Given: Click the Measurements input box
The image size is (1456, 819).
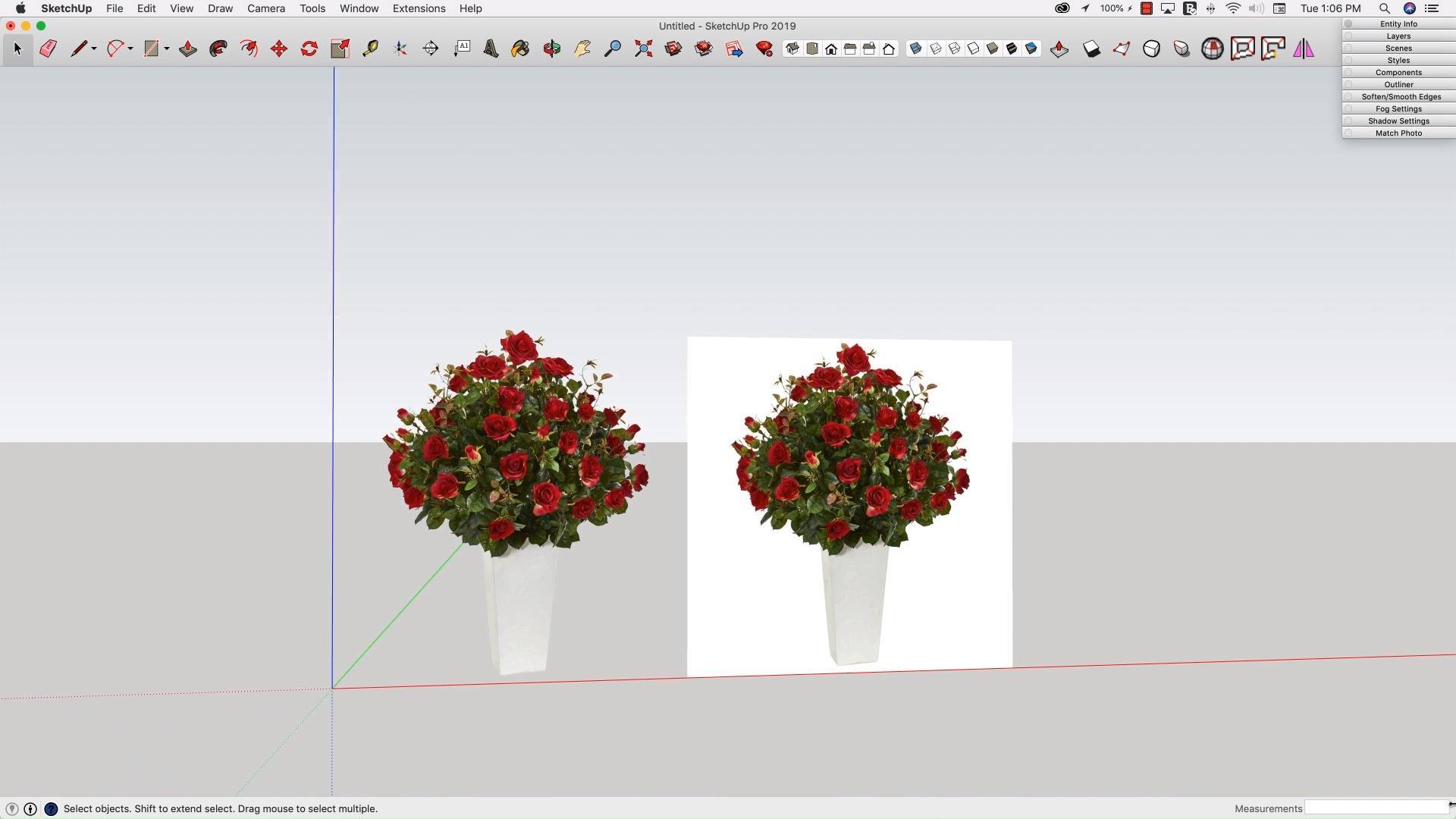Looking at the screenshot, I should 1376,808.
